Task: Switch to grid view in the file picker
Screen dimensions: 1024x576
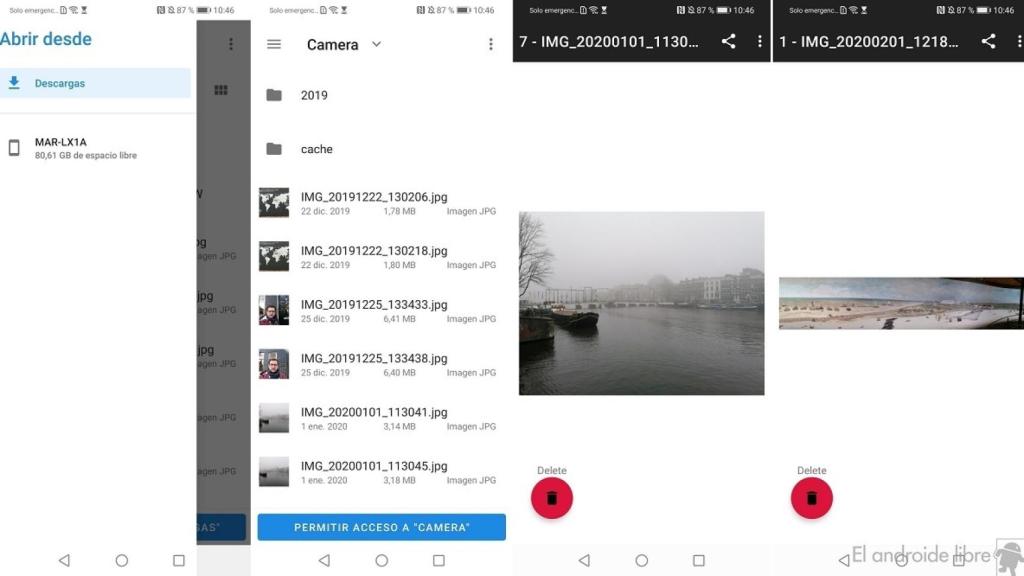Action: (x=221, y=90)
